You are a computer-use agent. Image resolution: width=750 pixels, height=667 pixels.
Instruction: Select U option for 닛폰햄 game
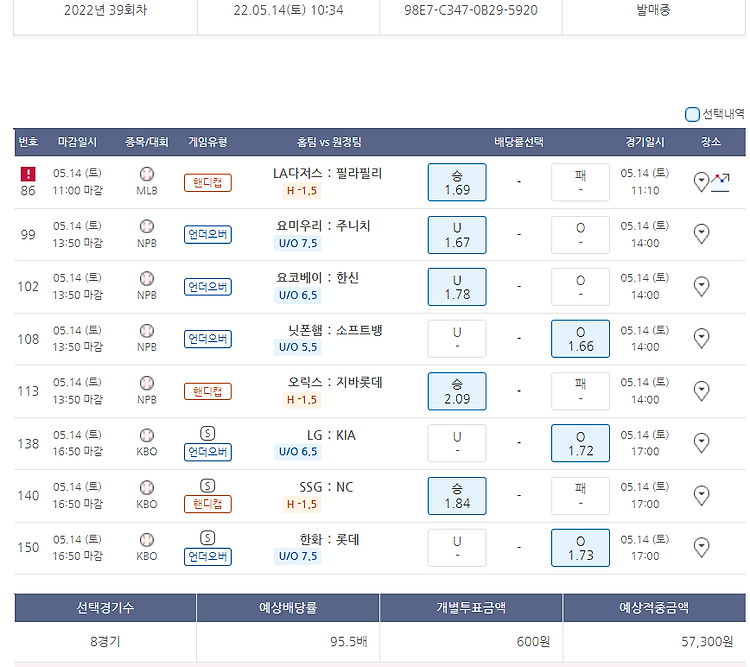point(457,339)
